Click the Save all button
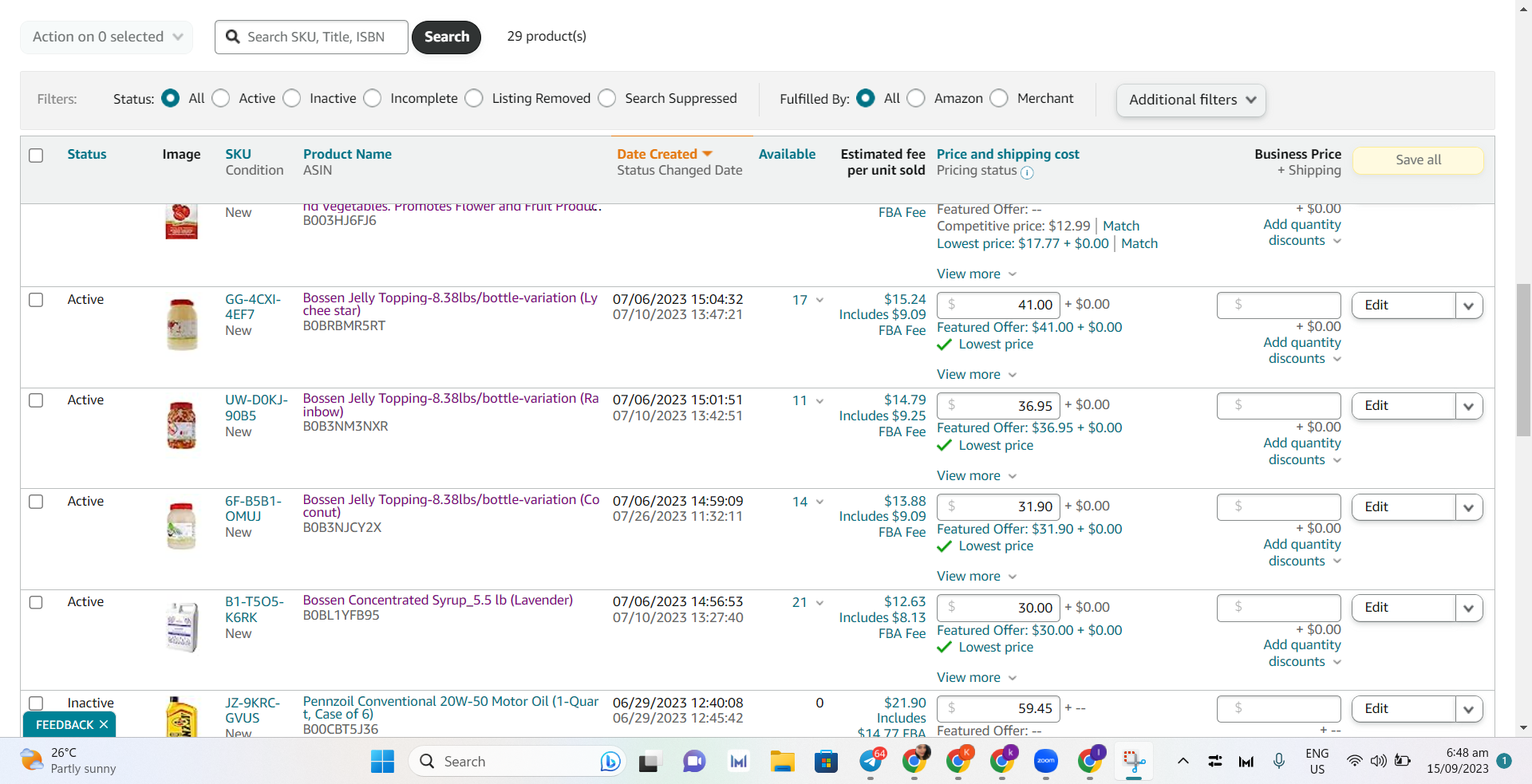1532x784 pixels. (1418, 160)
